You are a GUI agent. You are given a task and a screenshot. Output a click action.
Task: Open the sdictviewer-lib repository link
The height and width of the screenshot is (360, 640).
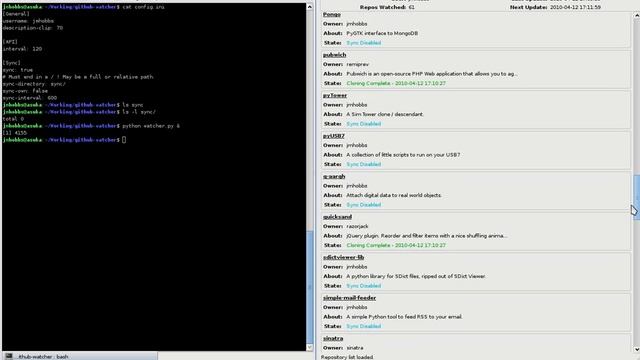pos(343,257)
